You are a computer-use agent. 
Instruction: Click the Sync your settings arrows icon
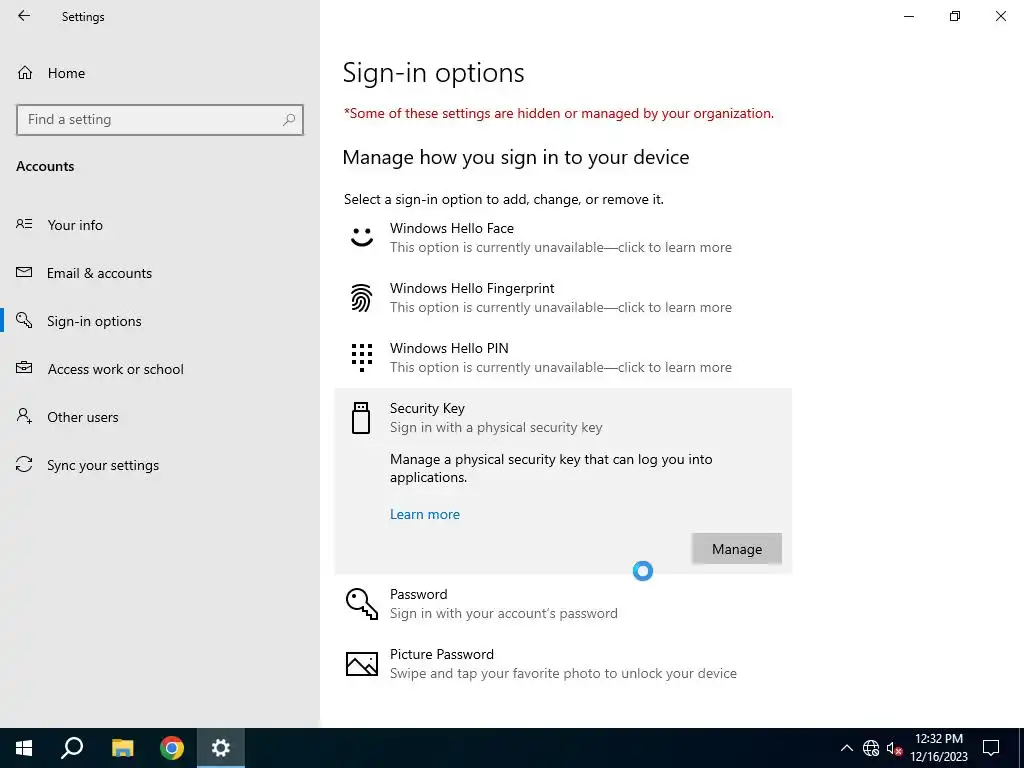24,464
